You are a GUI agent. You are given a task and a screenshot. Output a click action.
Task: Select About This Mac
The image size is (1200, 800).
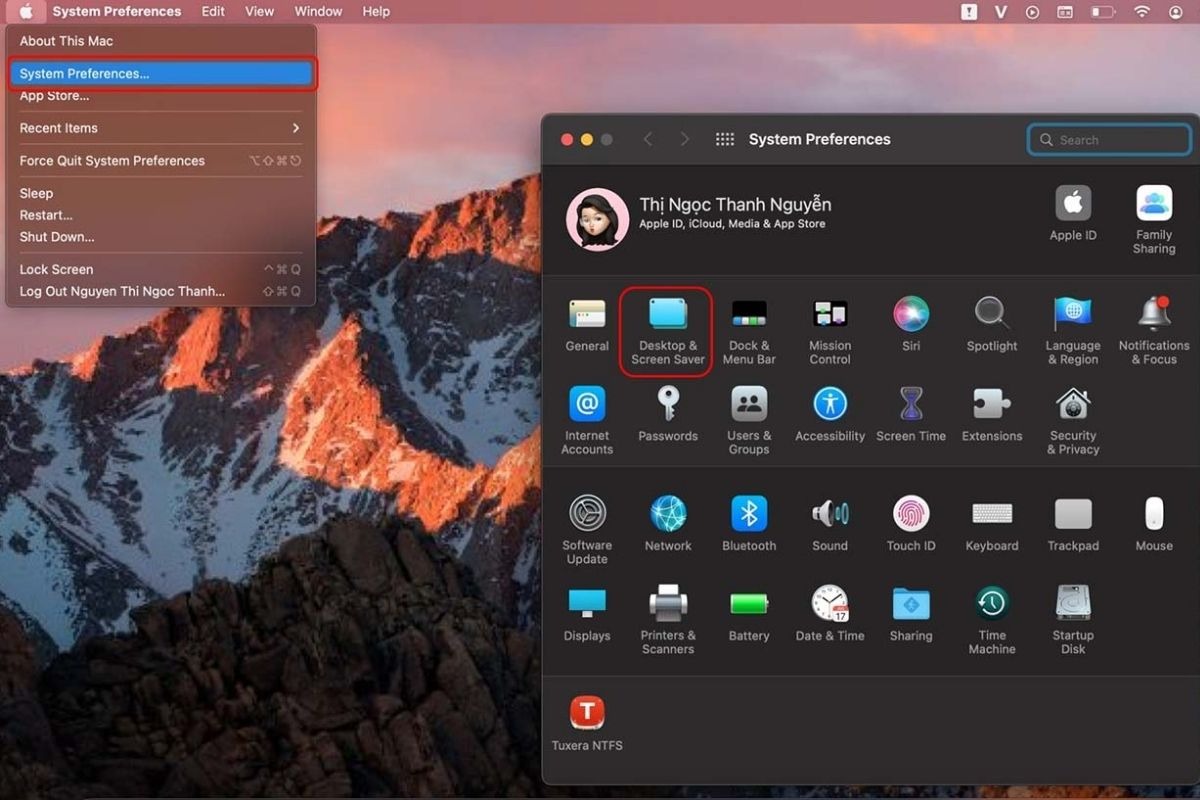161,41
